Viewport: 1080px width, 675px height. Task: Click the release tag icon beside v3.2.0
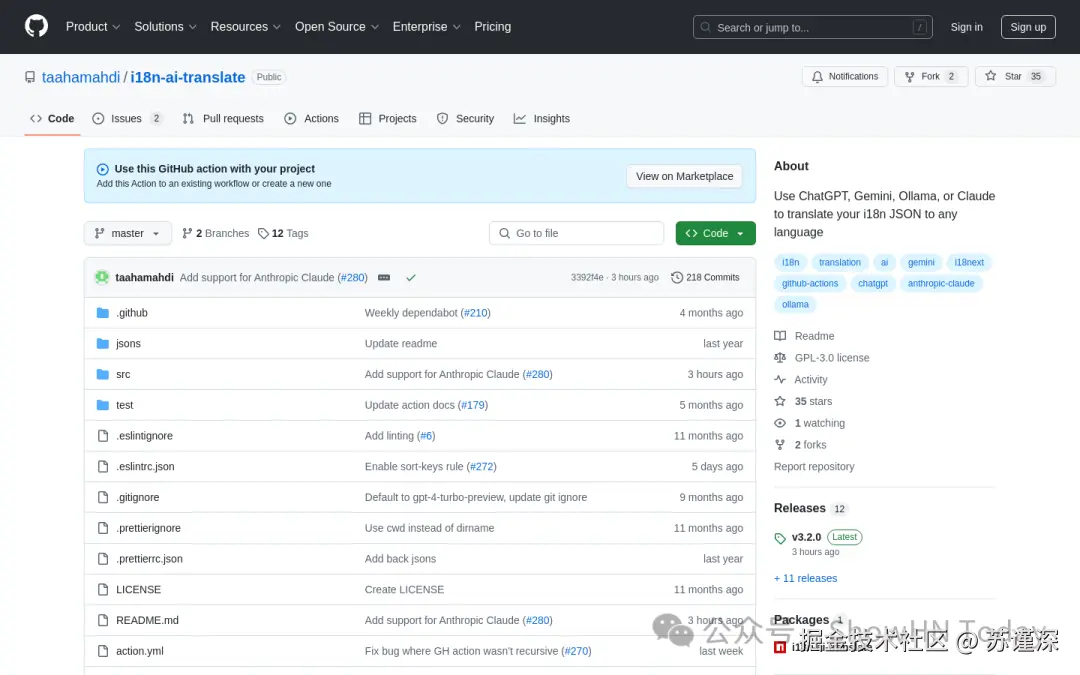pyautogui.click(x=780, y=538)
